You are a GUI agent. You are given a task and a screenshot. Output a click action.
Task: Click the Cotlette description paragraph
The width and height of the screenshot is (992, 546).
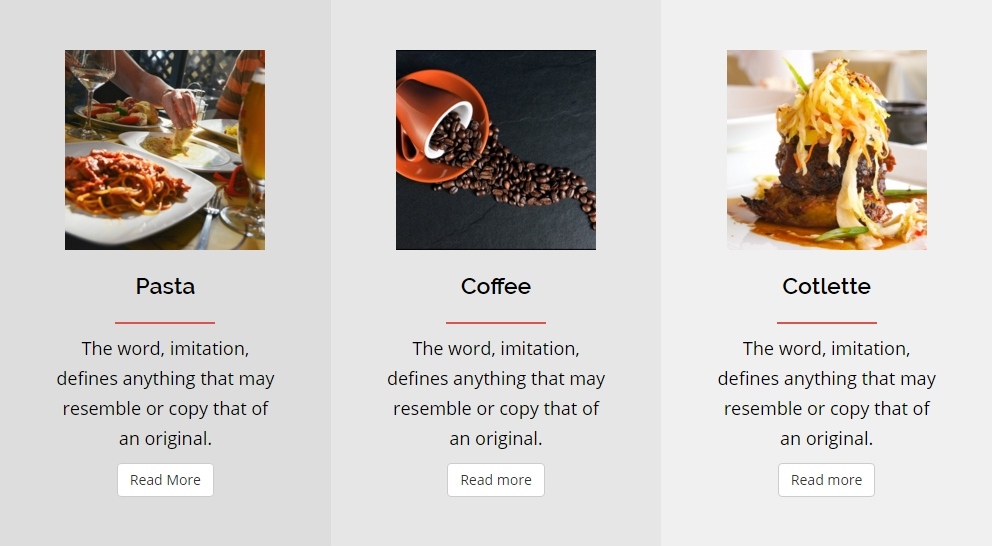point(826,394)
